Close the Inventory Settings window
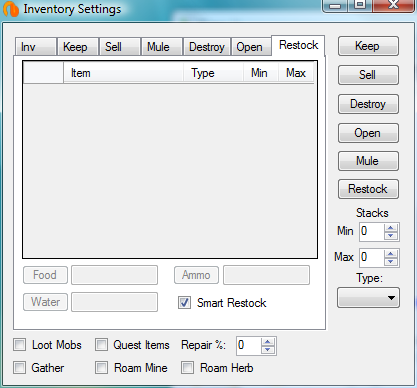This screenshot has height=388, width=417. point(394,5)
